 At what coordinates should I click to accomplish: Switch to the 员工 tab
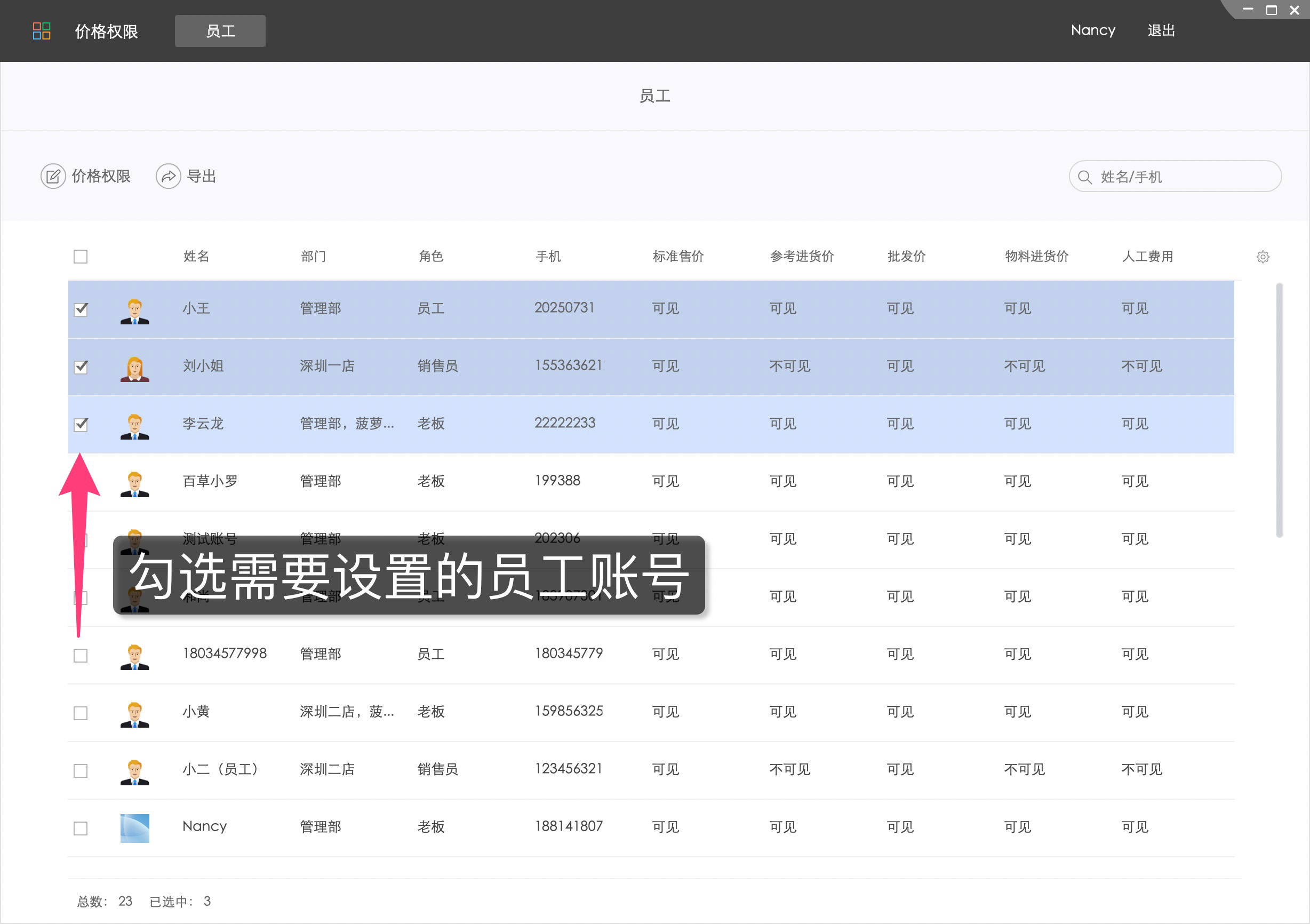pyautogui.click(x=220, y=31)
